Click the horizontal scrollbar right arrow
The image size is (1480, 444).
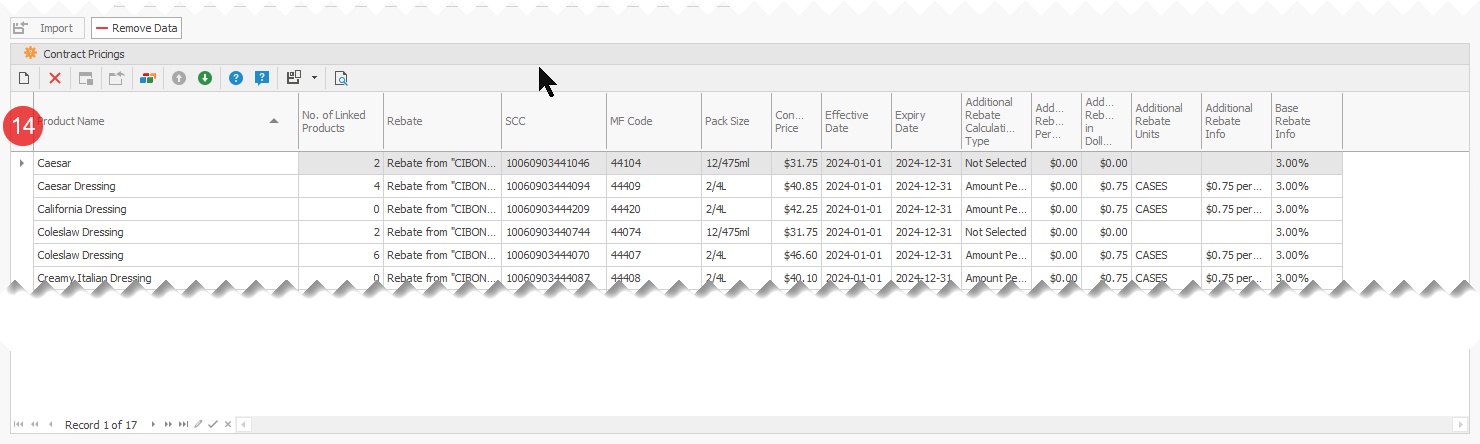click(1463, 425)
